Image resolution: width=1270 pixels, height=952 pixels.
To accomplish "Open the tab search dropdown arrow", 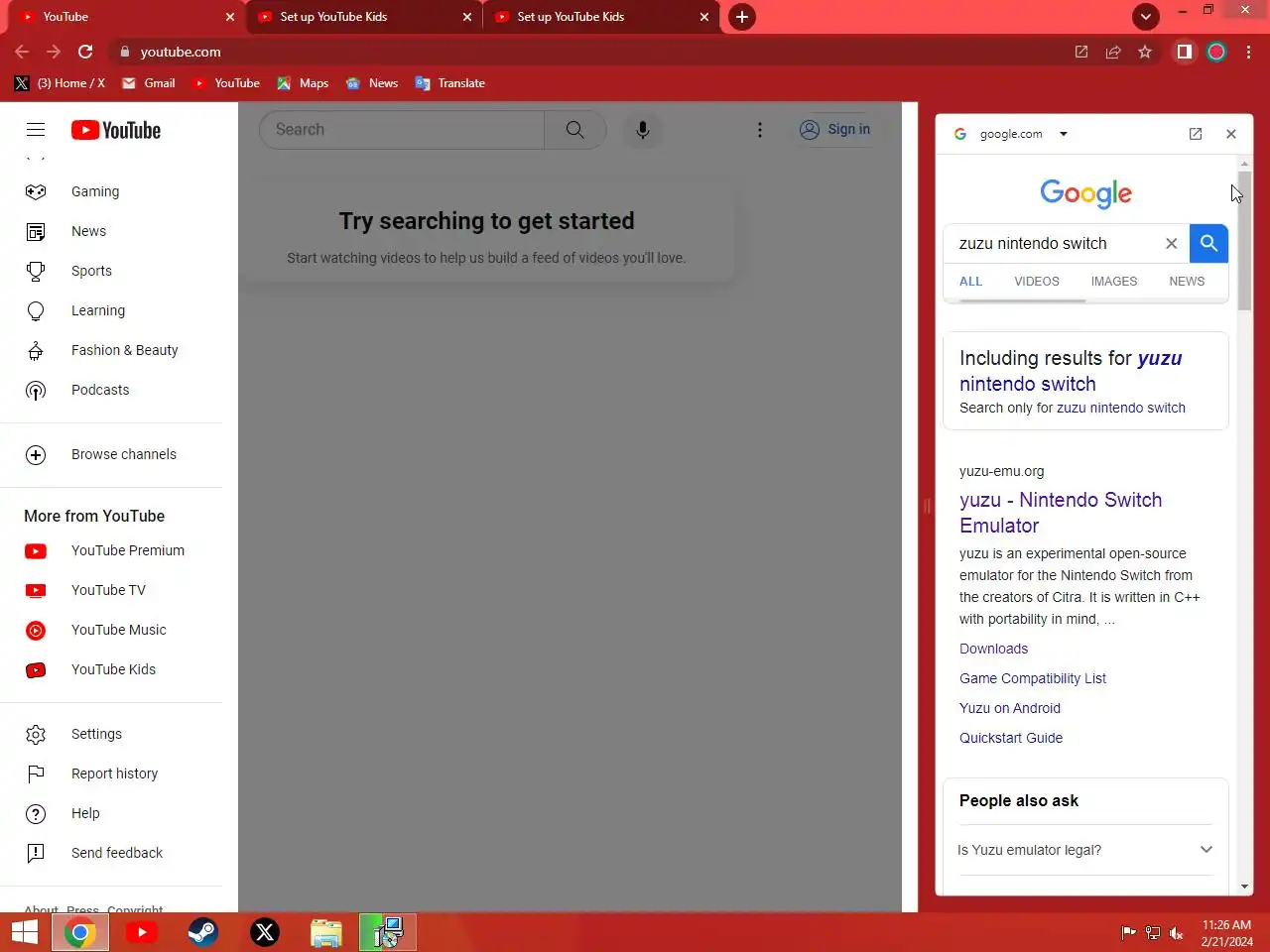I will pyautogui.click(x=1146, y=17).
